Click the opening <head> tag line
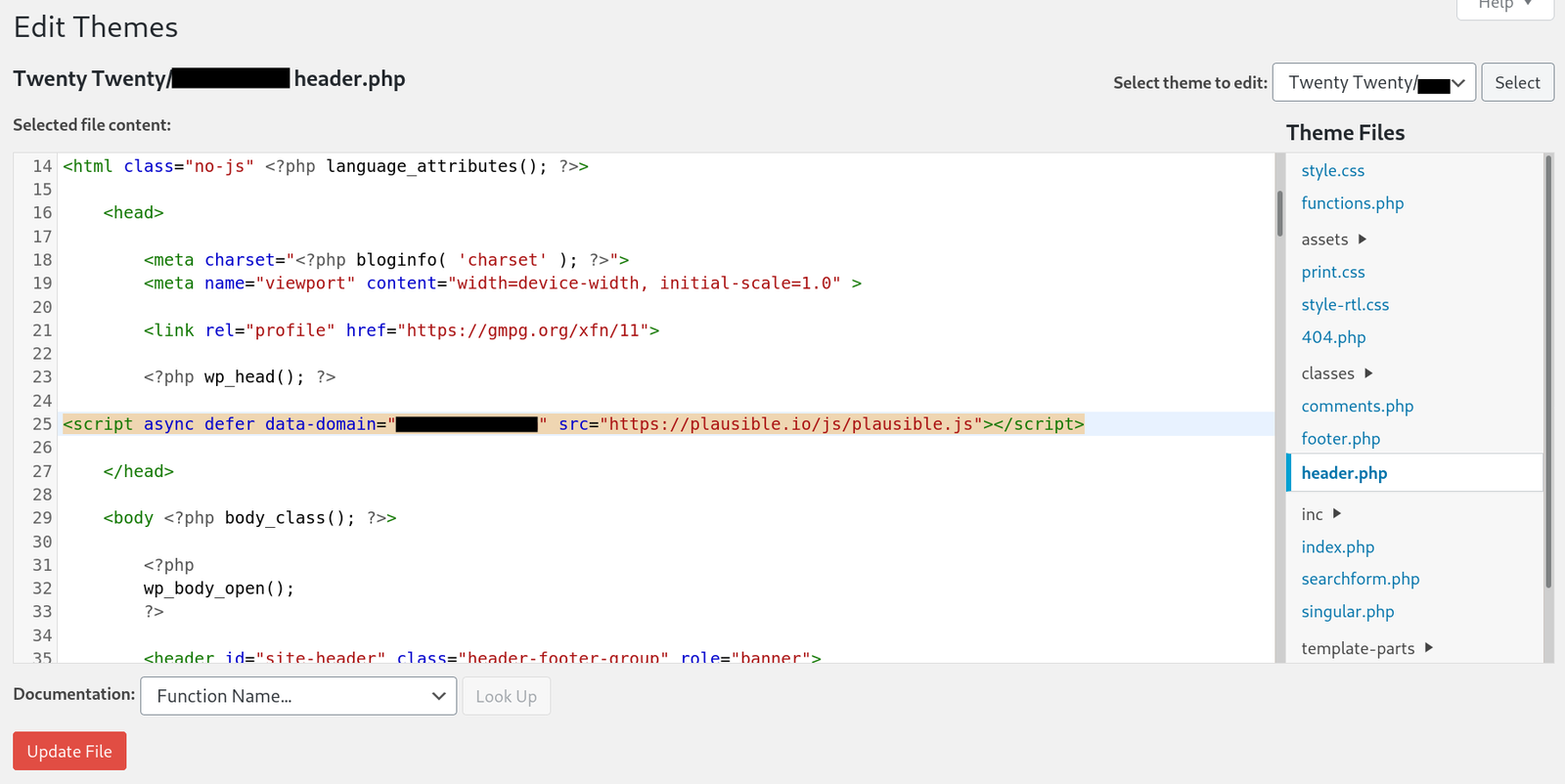The width and height of the screenshot is (1565, 784). point(133,213)
